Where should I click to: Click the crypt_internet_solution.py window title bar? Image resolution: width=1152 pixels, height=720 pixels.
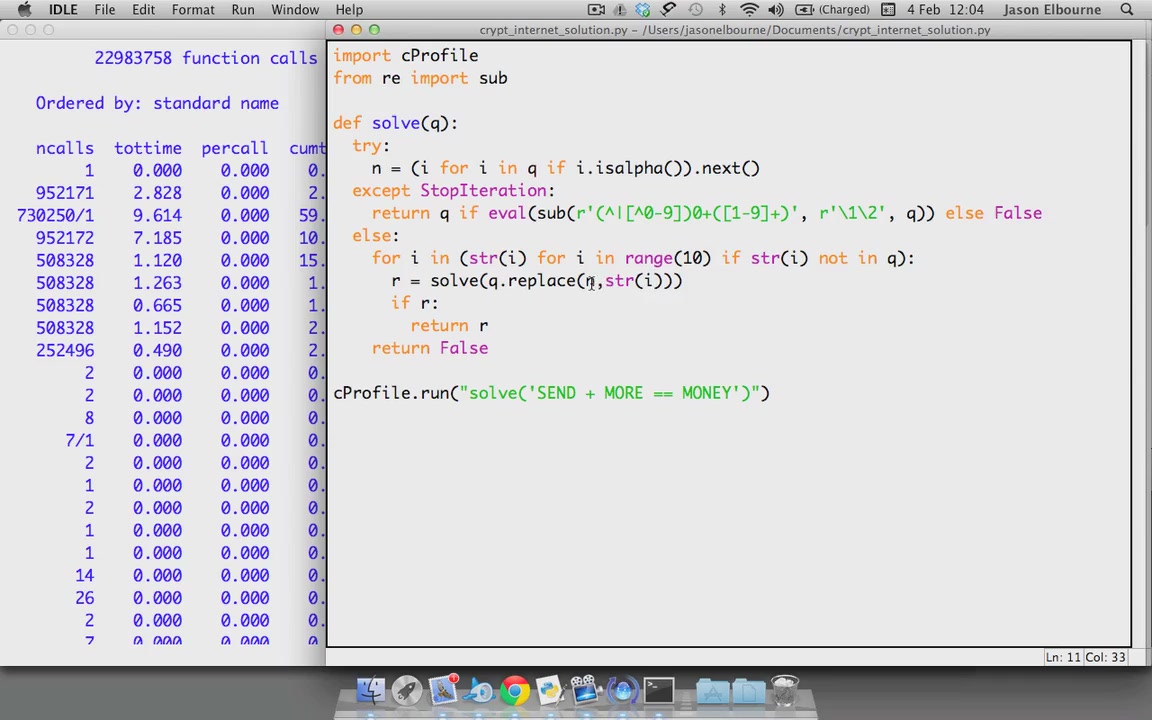coord(735,30)
